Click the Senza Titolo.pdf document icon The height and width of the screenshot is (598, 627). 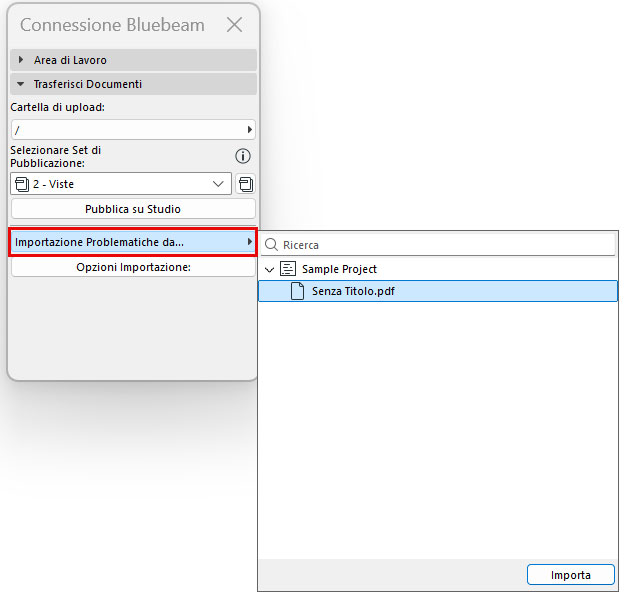(297, 291)
